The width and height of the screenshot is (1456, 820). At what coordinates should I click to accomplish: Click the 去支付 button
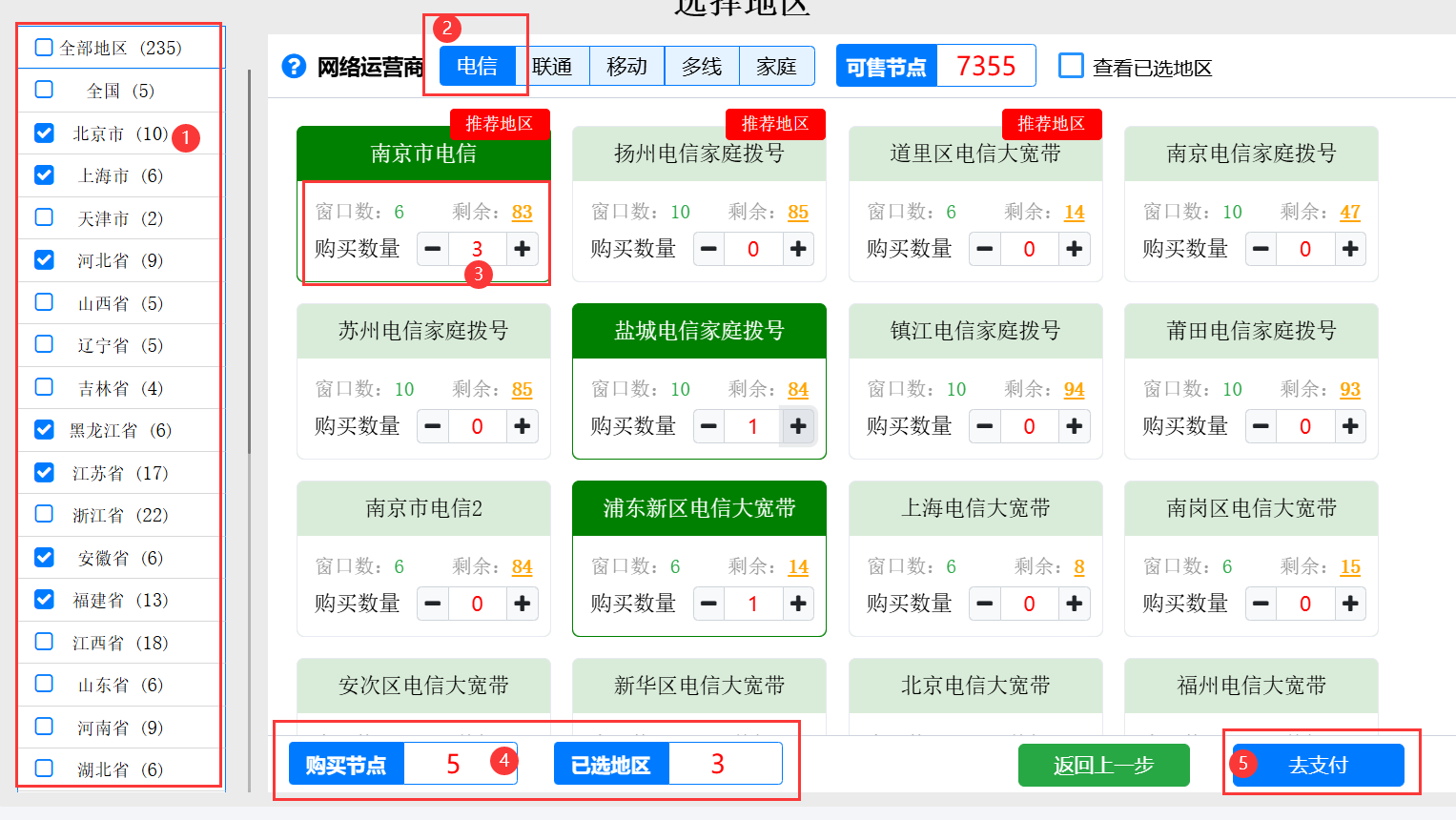coord(1318,765)
